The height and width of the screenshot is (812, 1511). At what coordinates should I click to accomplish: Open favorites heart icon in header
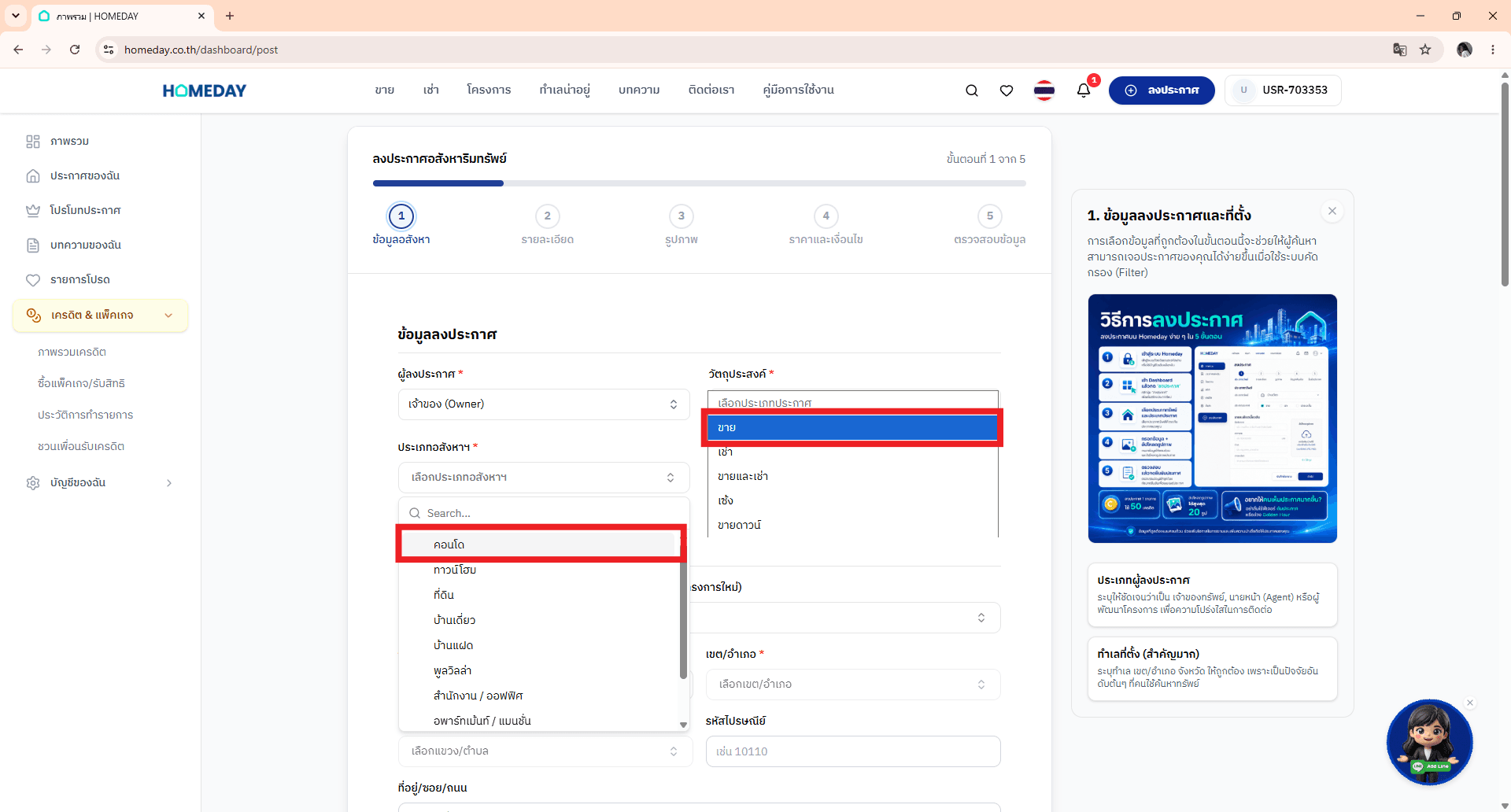click(x=1007, y=90)
